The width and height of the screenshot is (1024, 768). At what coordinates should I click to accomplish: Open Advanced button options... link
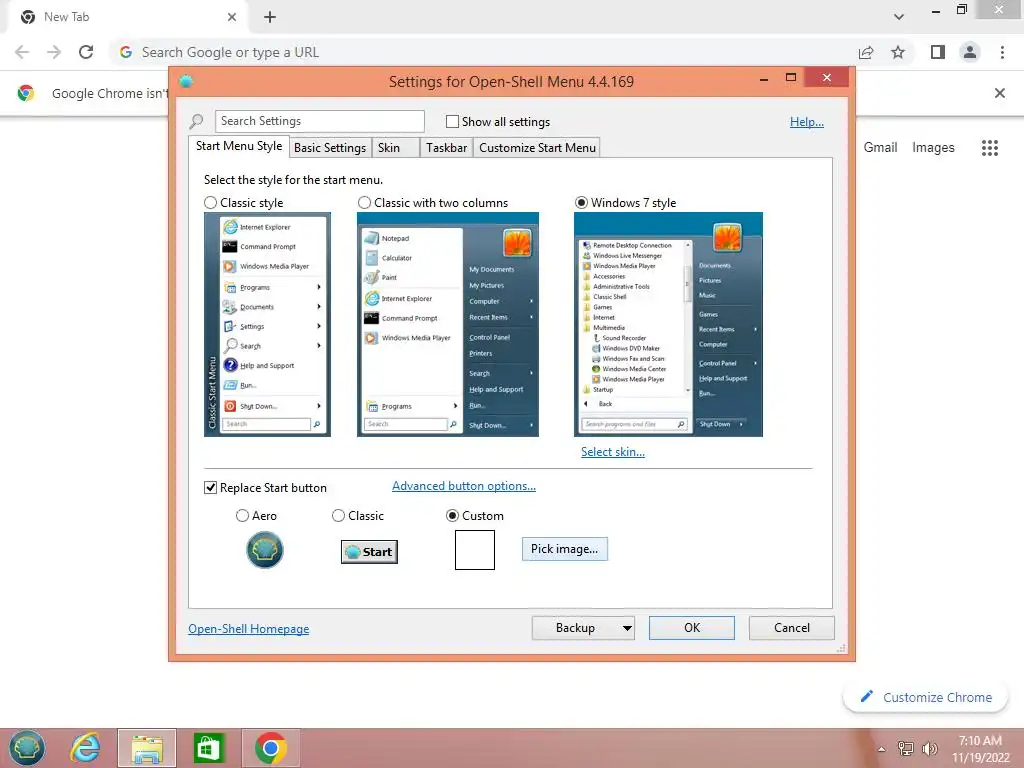464,487
